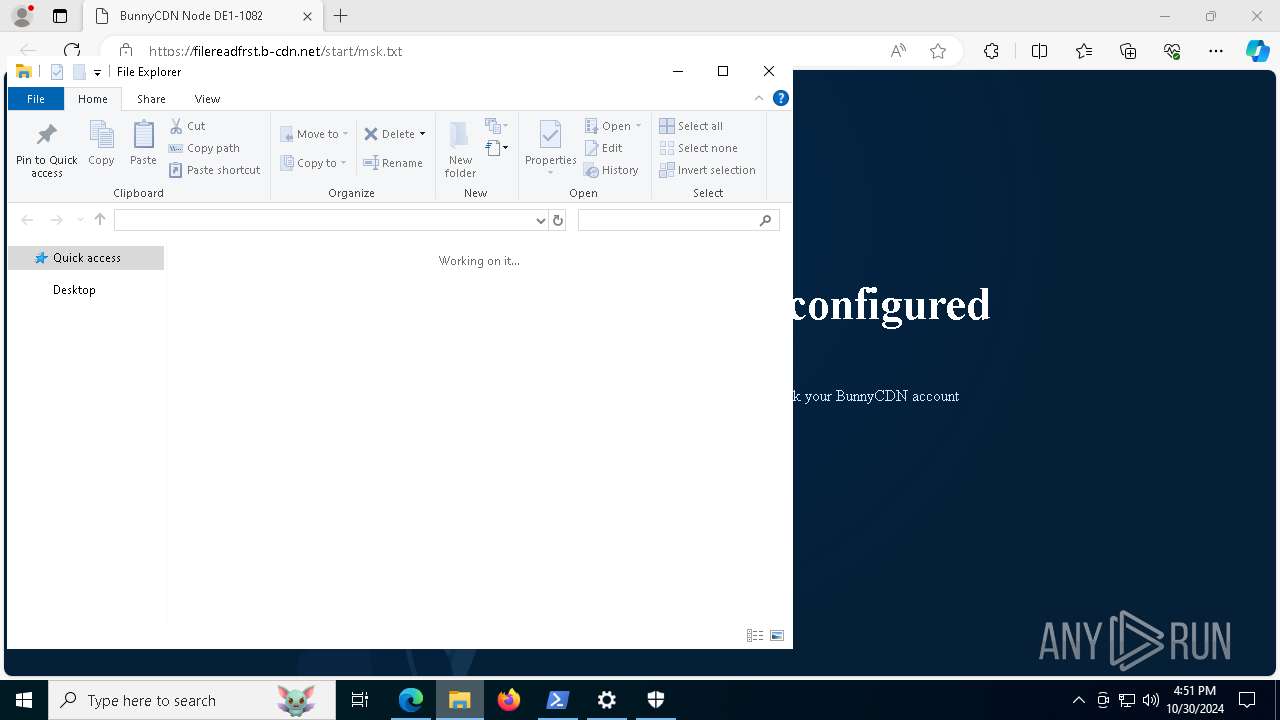
Task: Invert selection in File Explorer
Action: [x=707, y=170]
